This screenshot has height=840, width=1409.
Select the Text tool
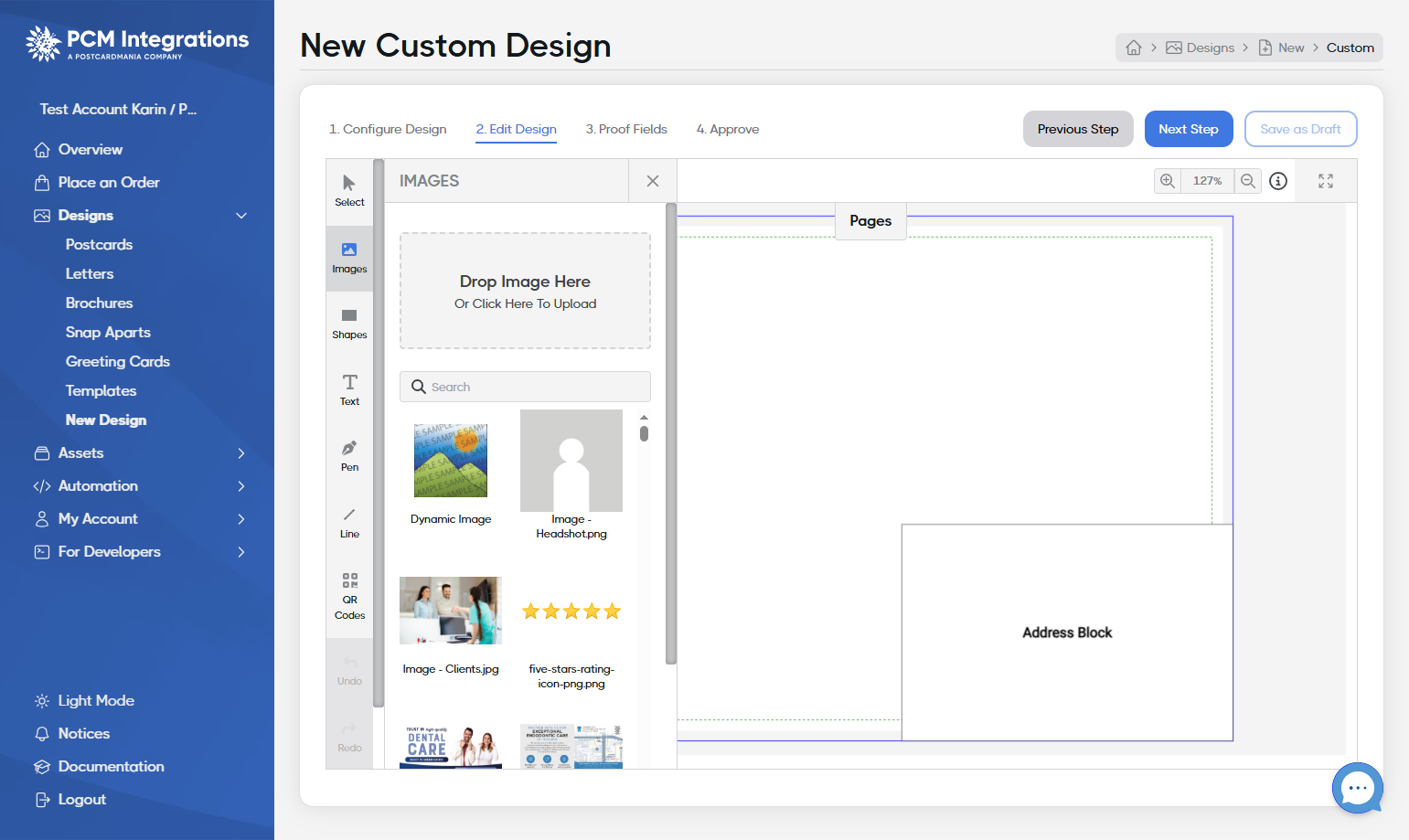349,390
